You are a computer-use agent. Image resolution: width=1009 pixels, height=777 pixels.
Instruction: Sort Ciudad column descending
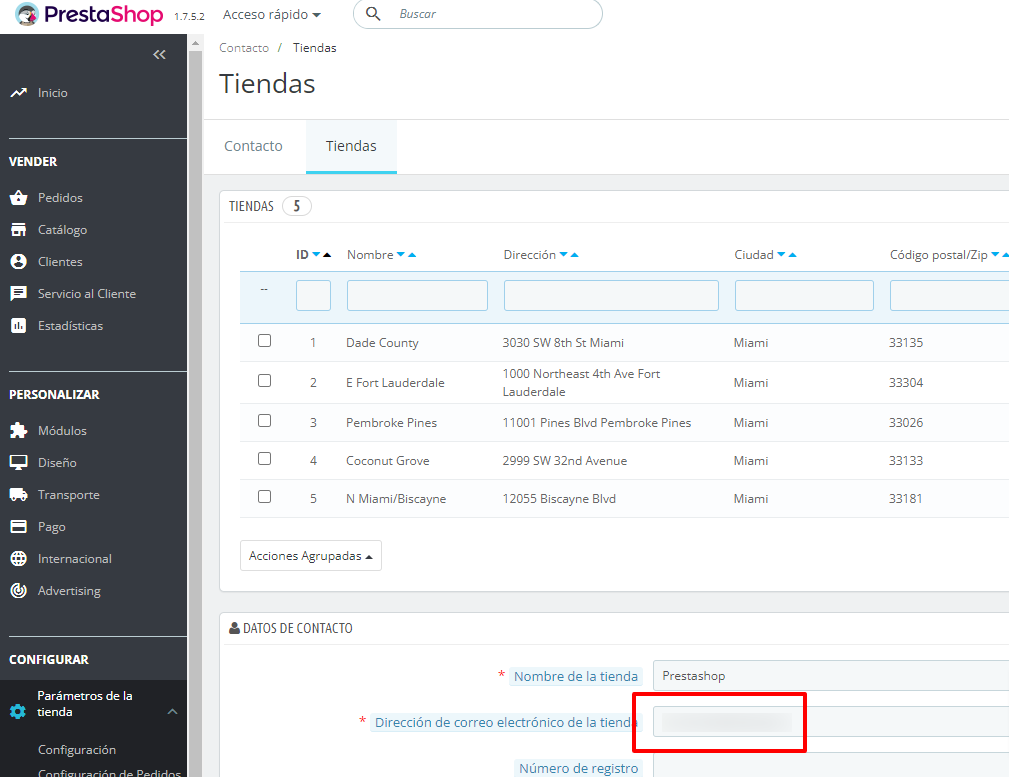point(781,255)
